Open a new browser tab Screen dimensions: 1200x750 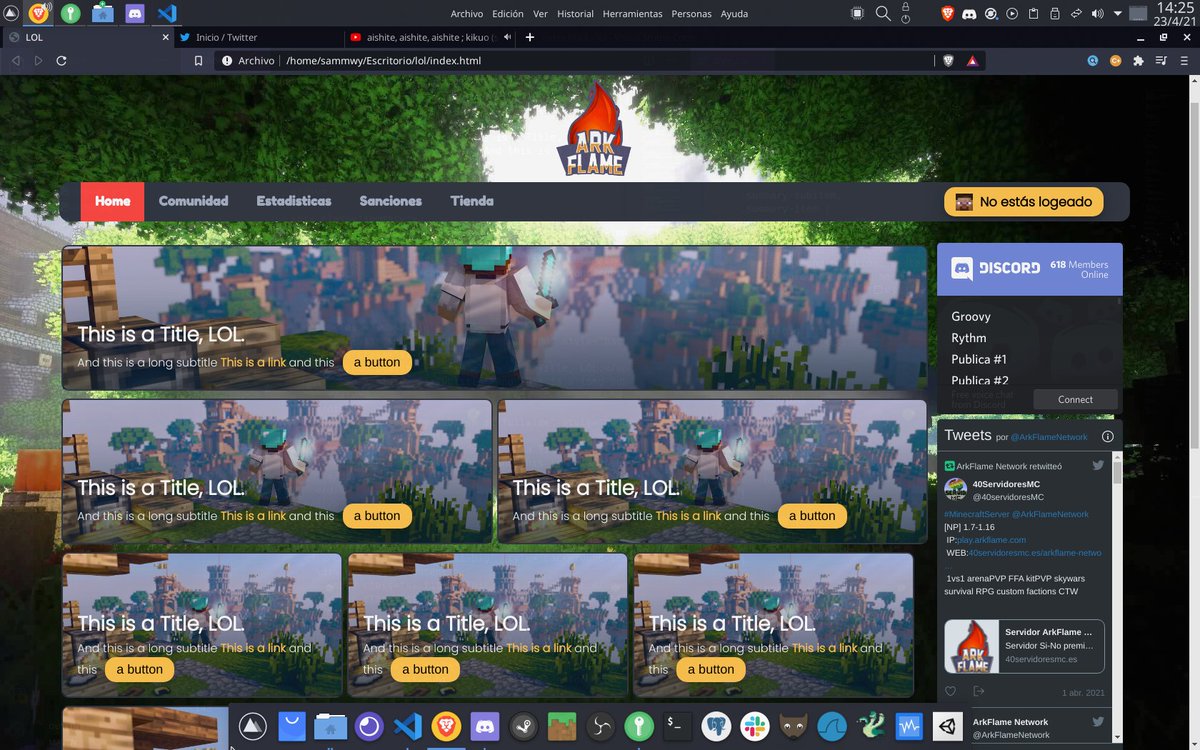530,37
